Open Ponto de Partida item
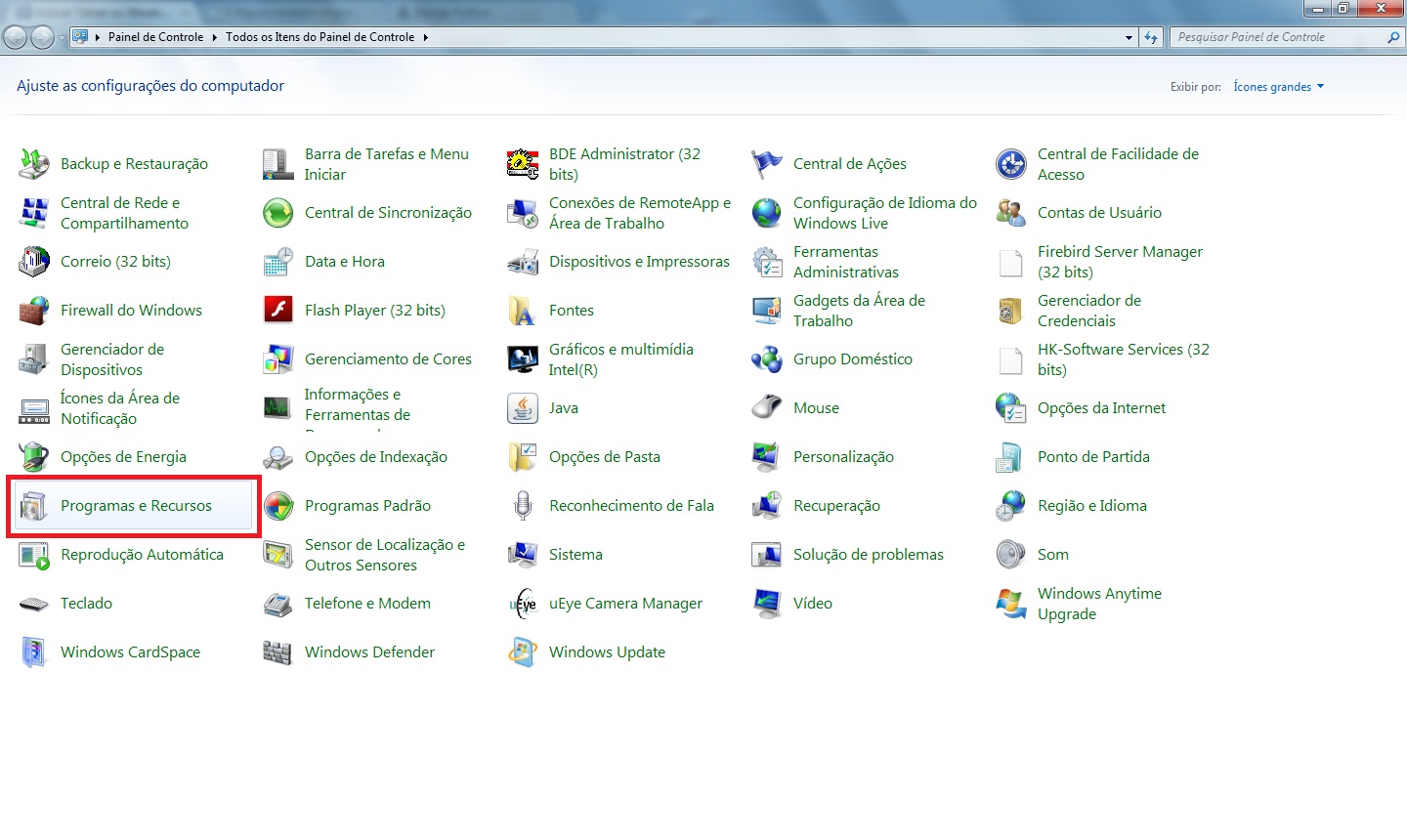This screenshot has width=1407, height=840. pyautogui.click(x=1093, y=457)
